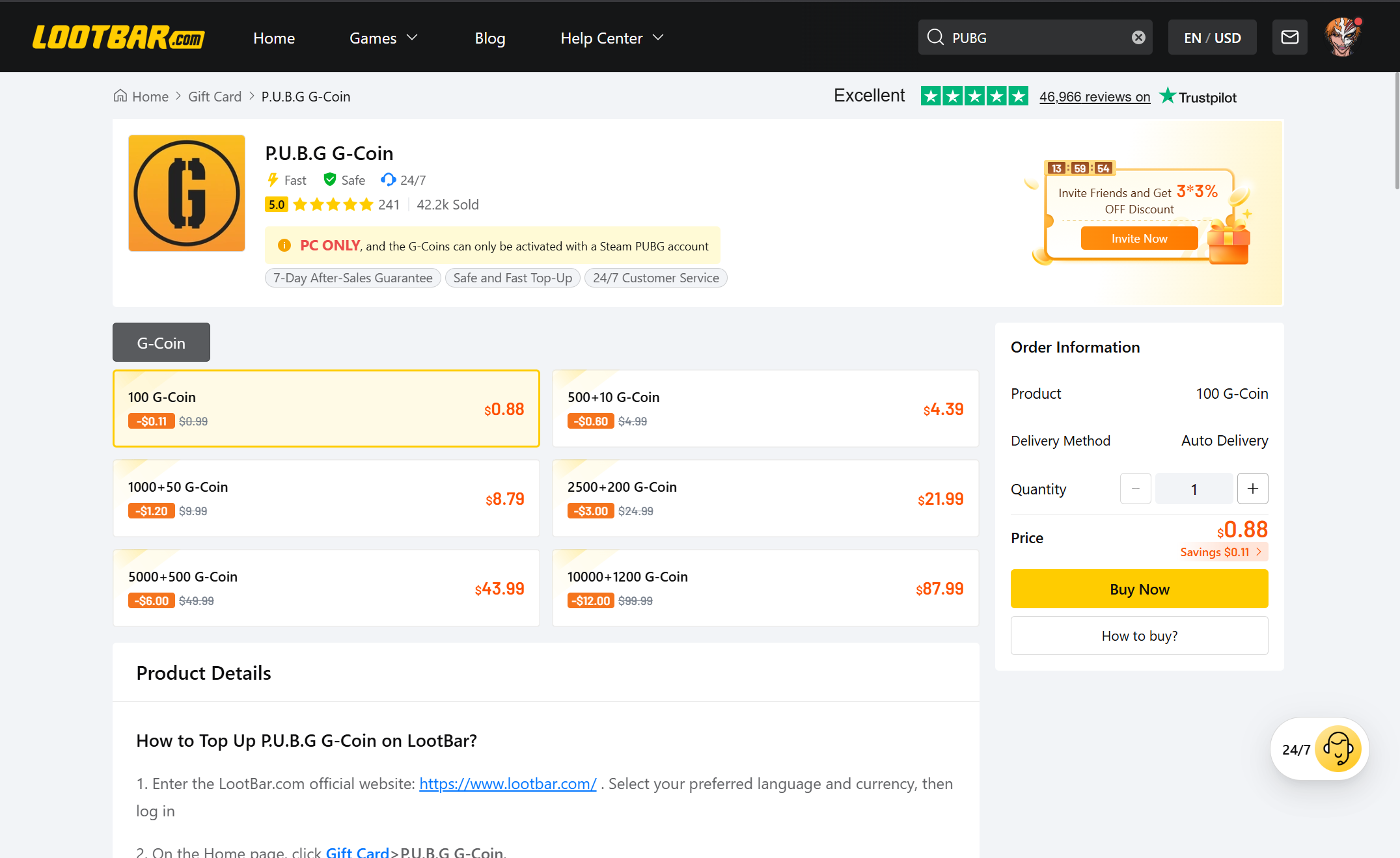
Task: Click the product's yellow rating stars
Action: pos(333,205)
